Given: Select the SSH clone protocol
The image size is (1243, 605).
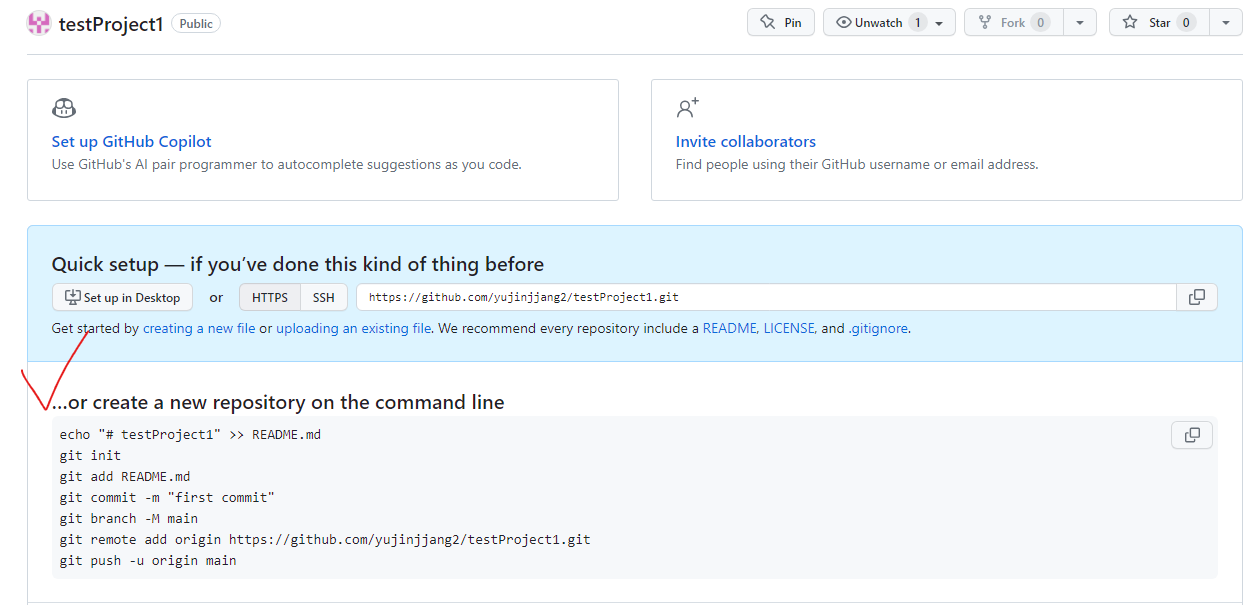Looking at the screenshot, I should click(x=324, y=297).
